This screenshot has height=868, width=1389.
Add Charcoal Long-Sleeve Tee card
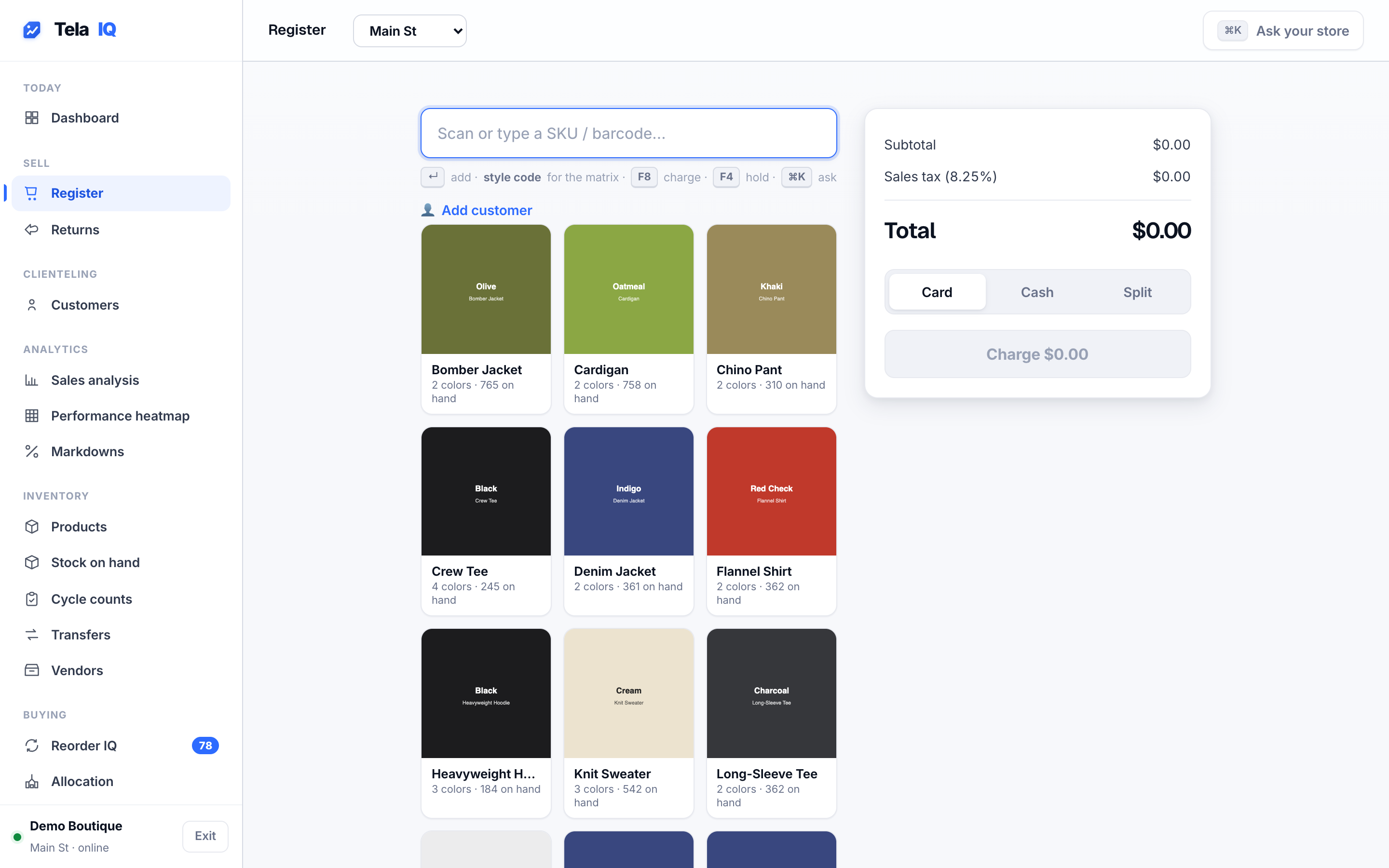[771, 723]
